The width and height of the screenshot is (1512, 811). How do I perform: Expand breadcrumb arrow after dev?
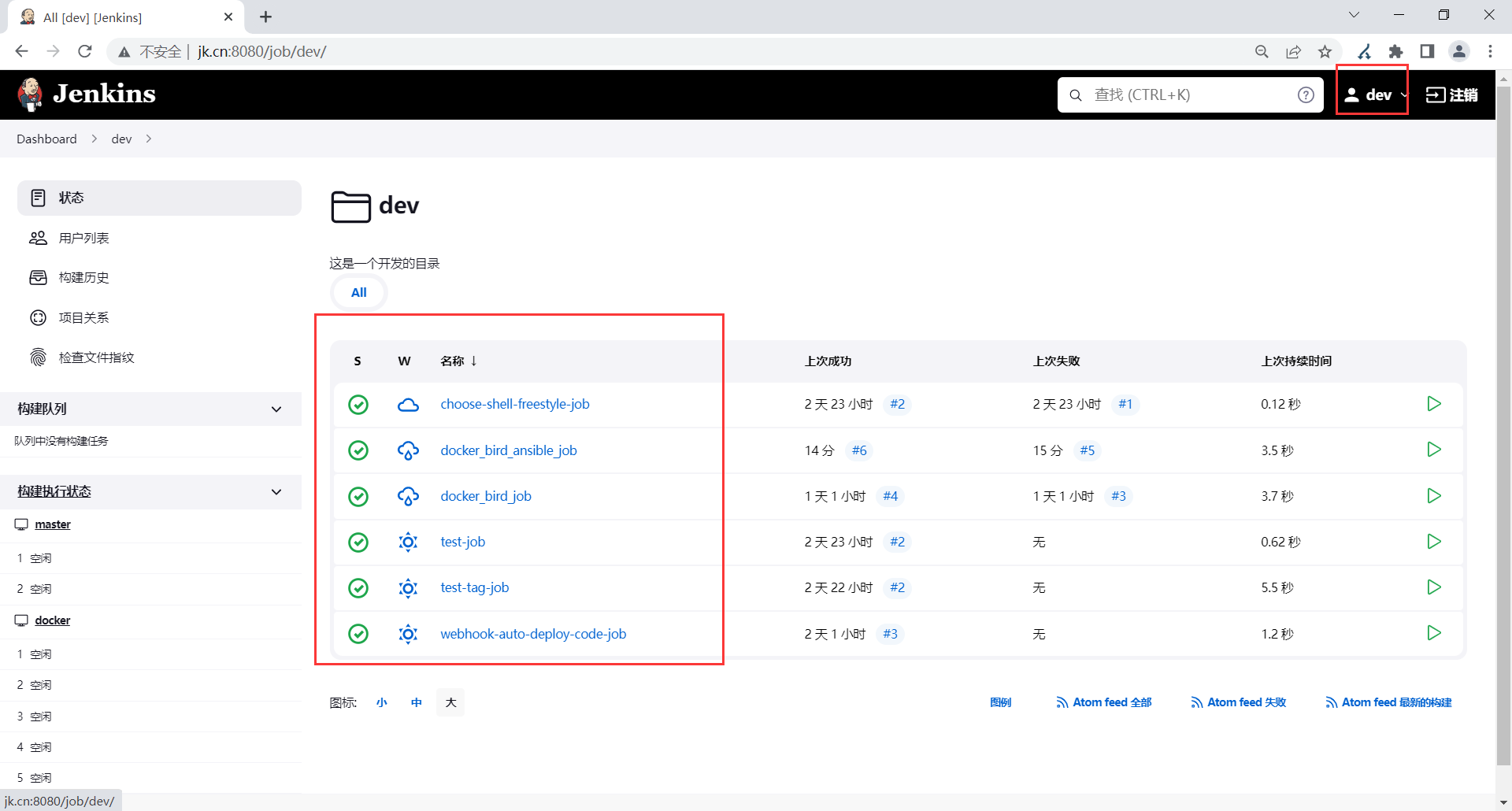148,139
